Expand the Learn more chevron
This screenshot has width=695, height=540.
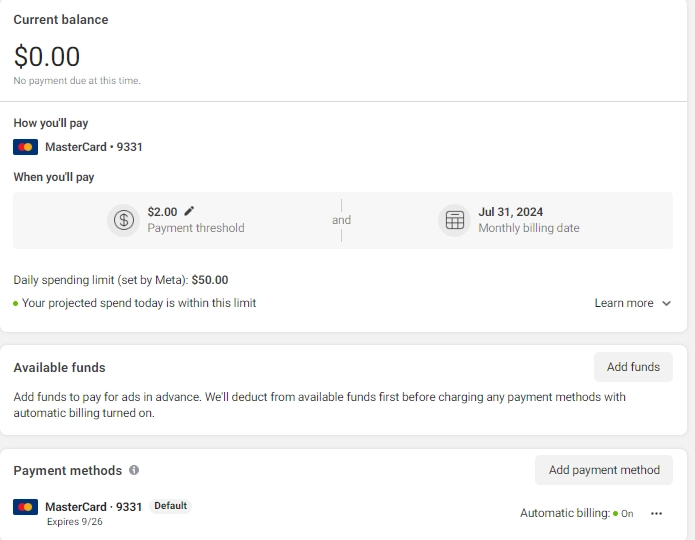[667, 303]
